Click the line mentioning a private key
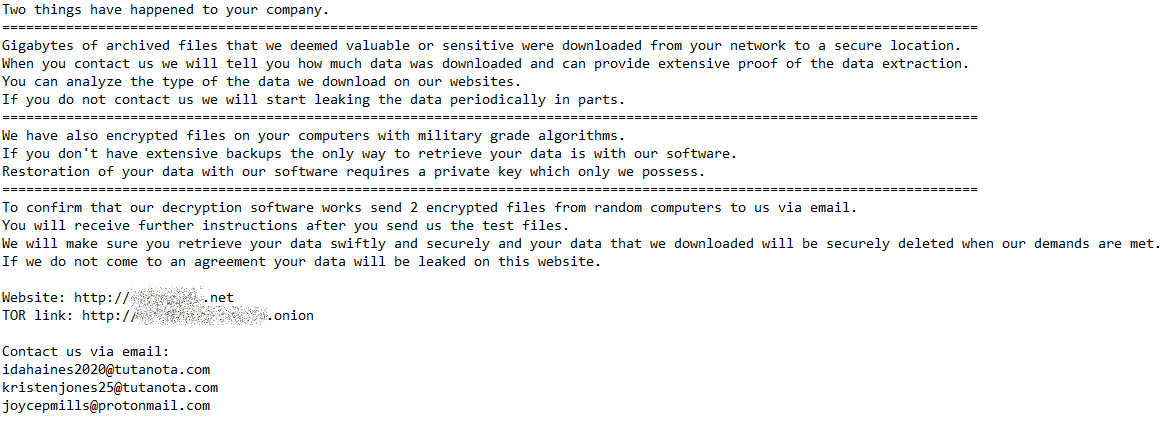 354,171
